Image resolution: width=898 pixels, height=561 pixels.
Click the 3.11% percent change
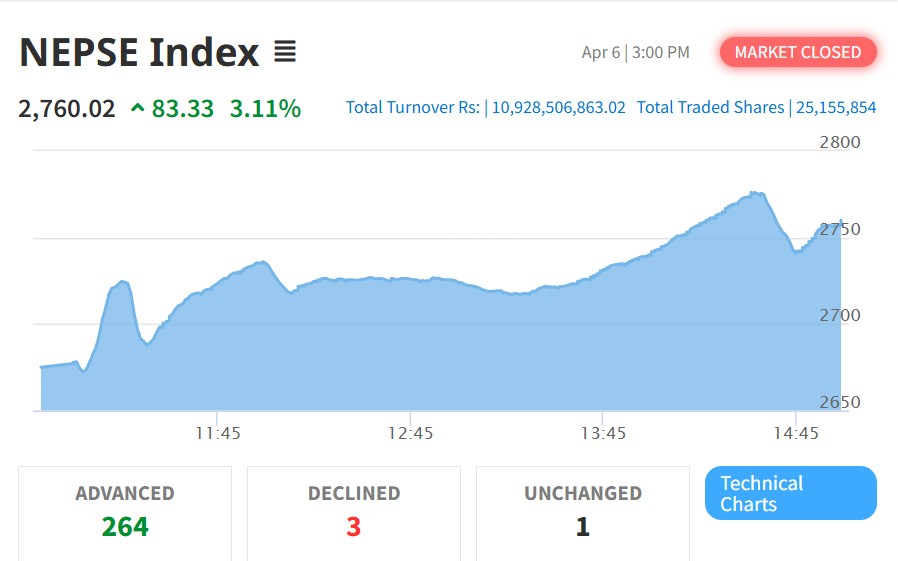[x=265, y=108]
